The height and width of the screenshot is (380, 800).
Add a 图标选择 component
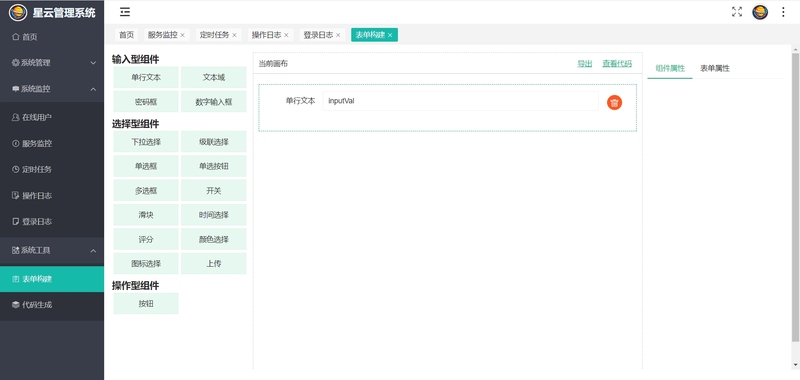(x=146, y=264)
